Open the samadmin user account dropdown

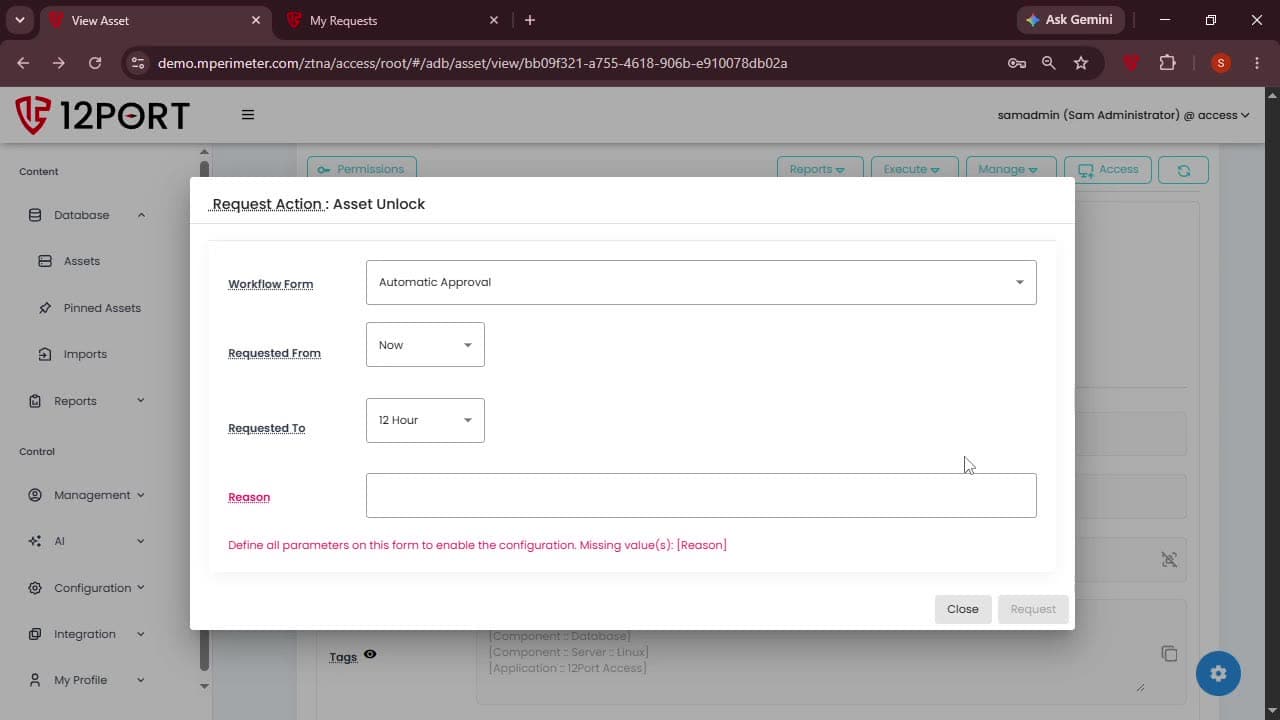pyautogui.click(x=1123, y=115)
